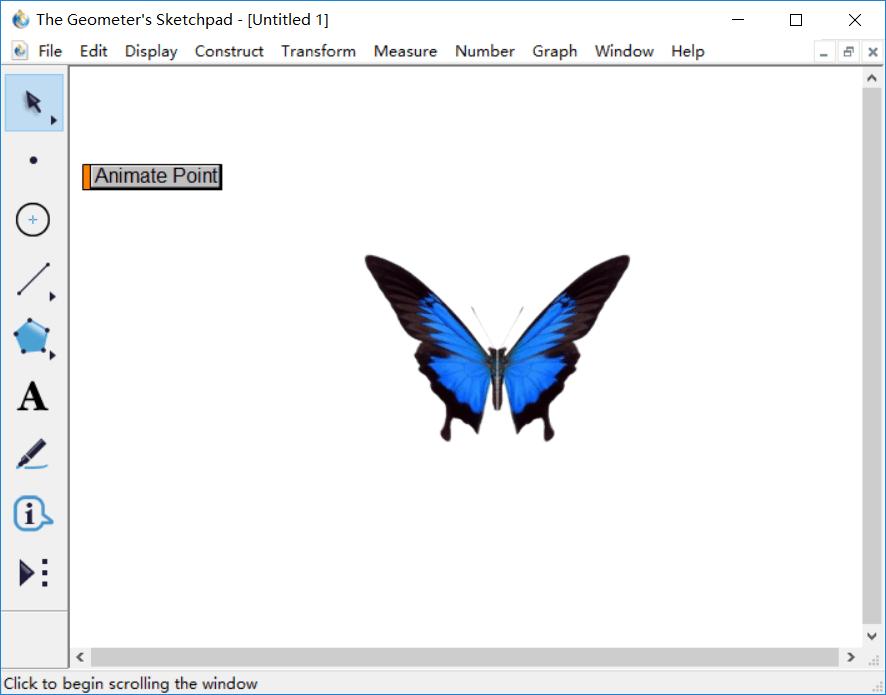The image size is (886, 695).
Task: Click the horizontal scrollbar right arrow
Action: (851, 657)
